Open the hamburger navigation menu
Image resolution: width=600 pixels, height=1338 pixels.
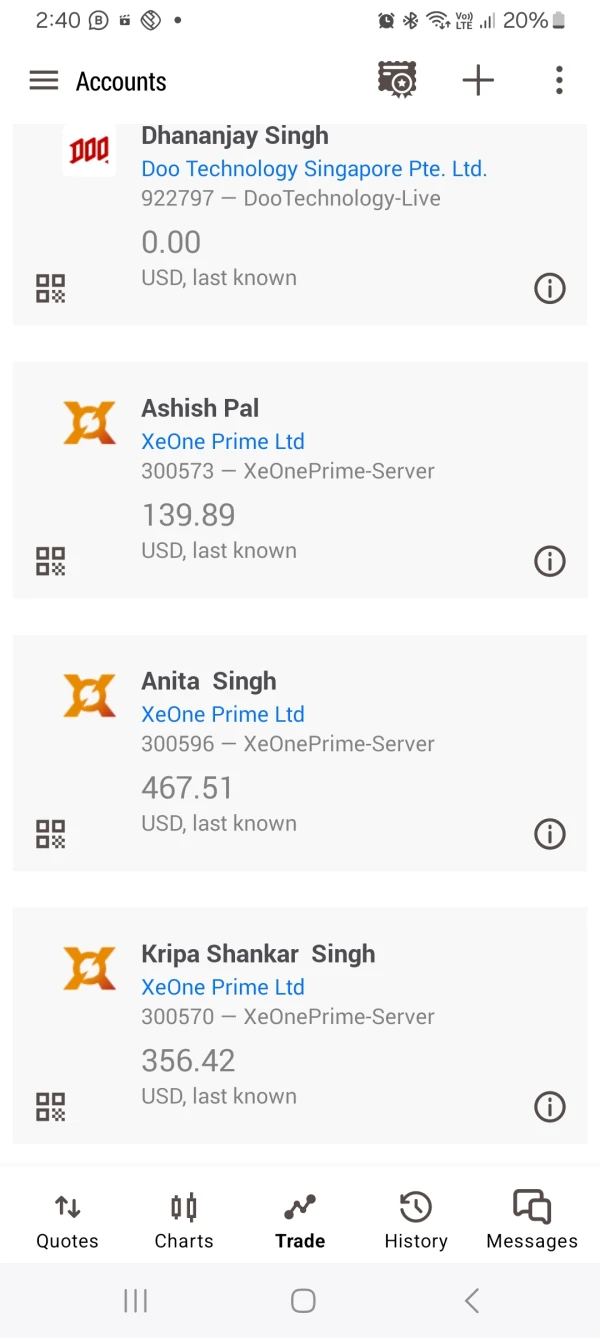tap(44, 81)
